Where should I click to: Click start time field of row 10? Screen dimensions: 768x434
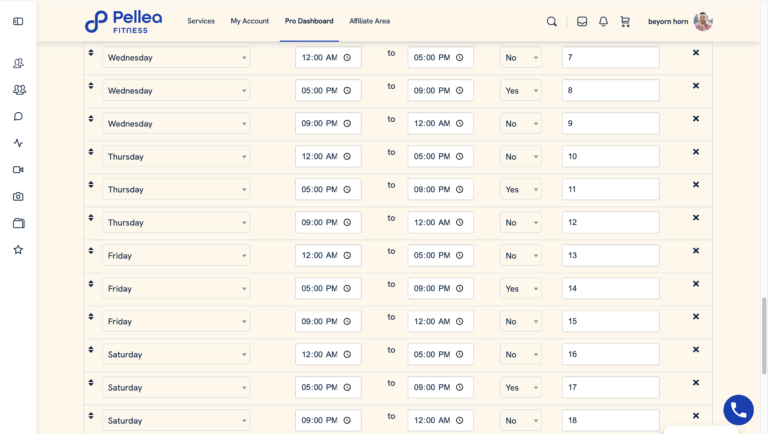pyautogui.click(x=328, y=156)
